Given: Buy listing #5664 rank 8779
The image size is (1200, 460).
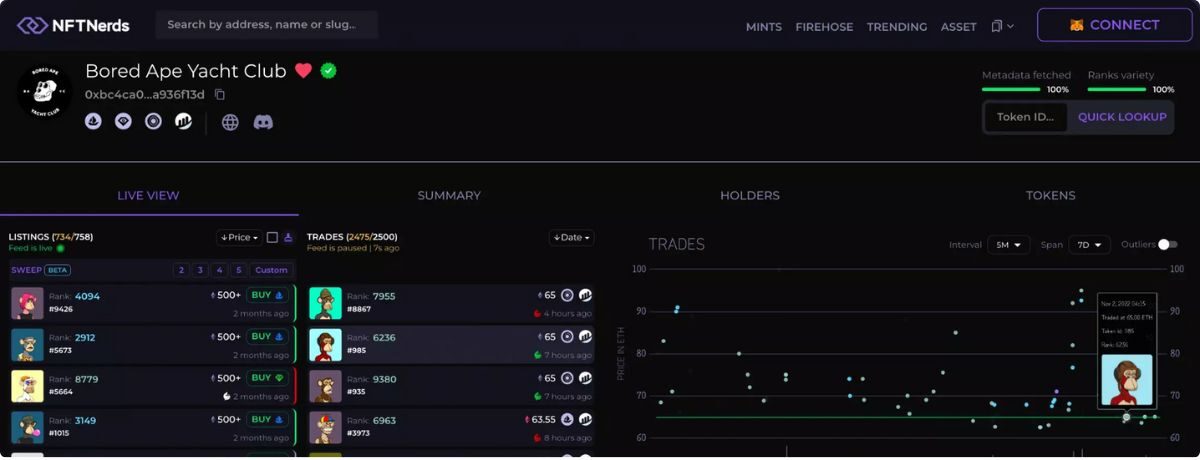Looking at the screenshot, I should [x=266, y=378].
